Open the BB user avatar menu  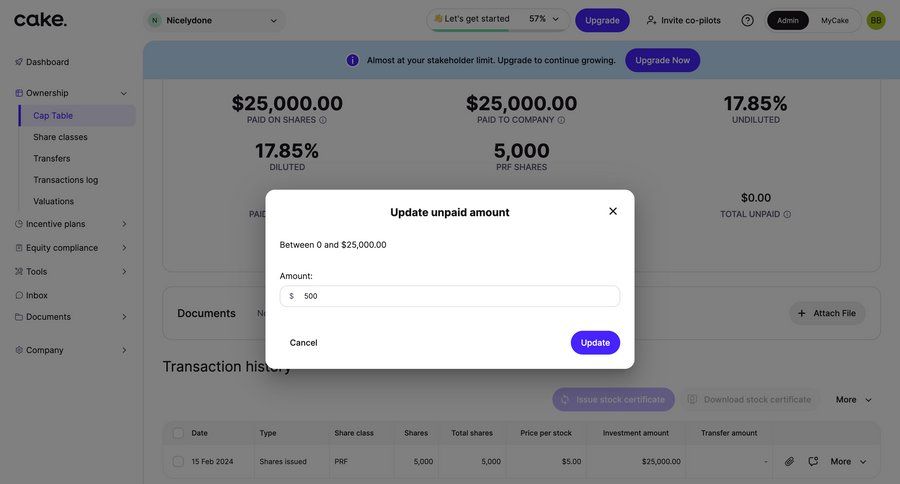876,20
